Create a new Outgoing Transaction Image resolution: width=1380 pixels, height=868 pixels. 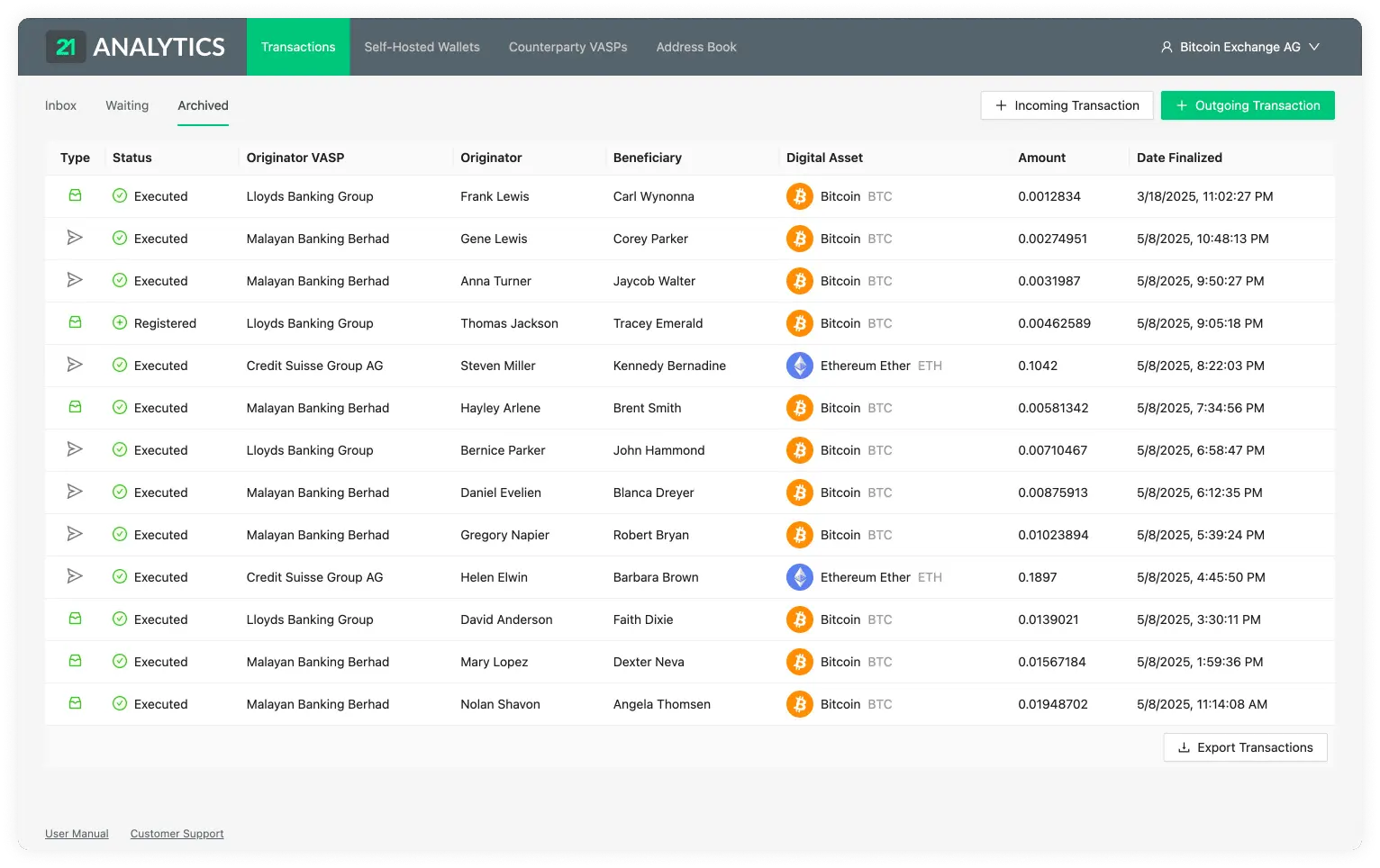[1248, 105]
